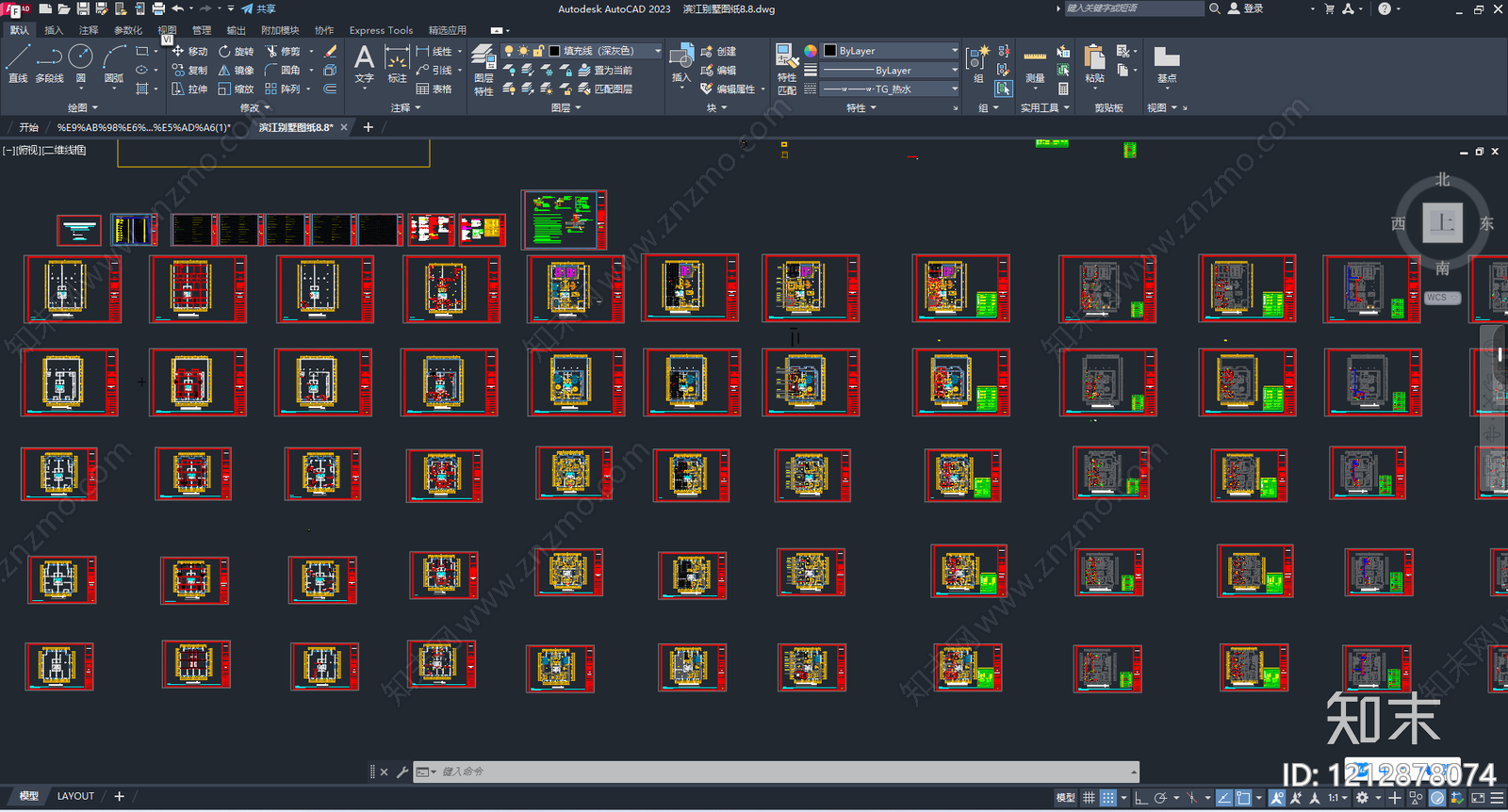Open the TG_热水 linetype dropdown
The image size is (1508, 812).
tap(891, 89)
